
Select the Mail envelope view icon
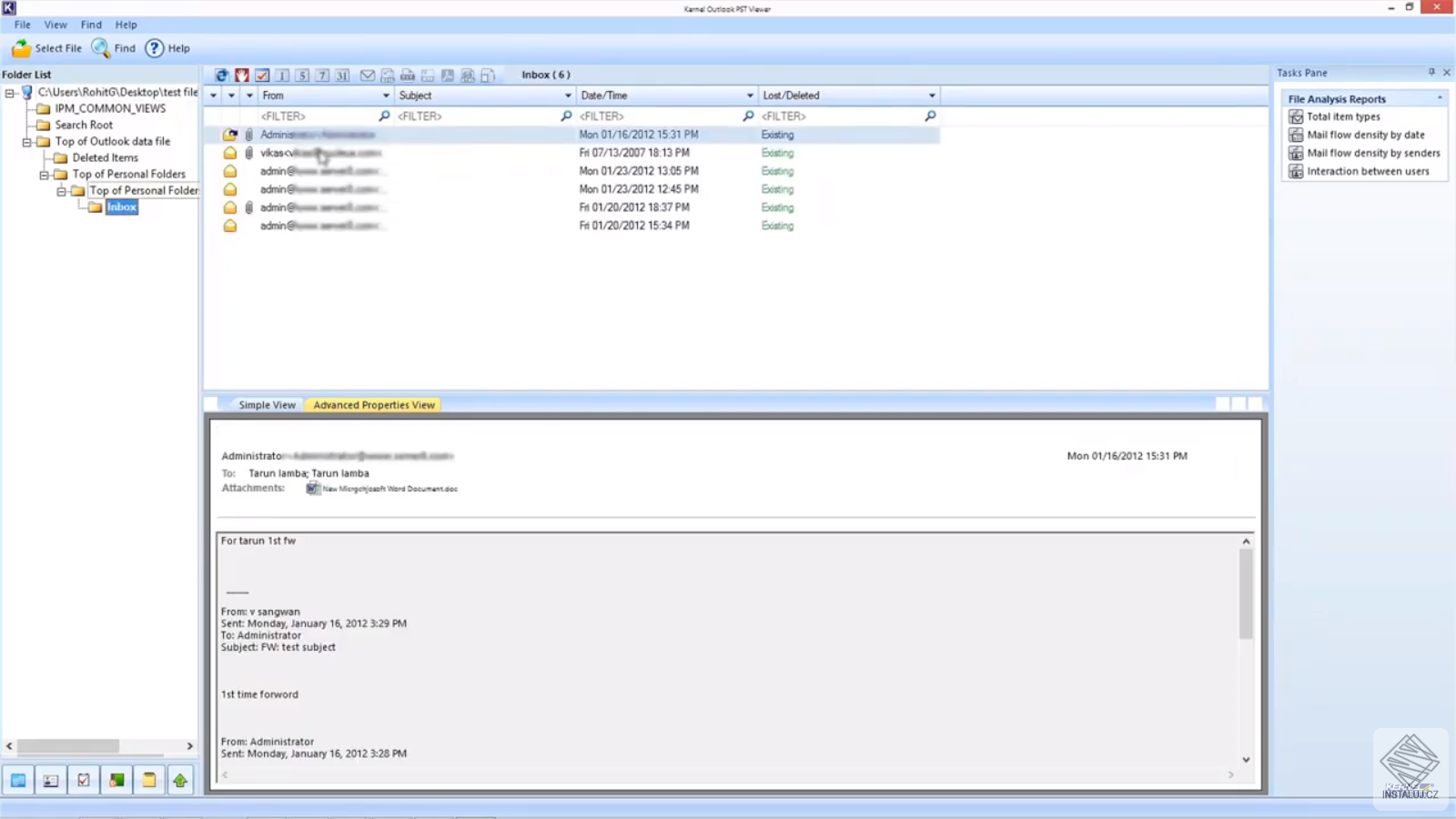[x=368, y=75]
